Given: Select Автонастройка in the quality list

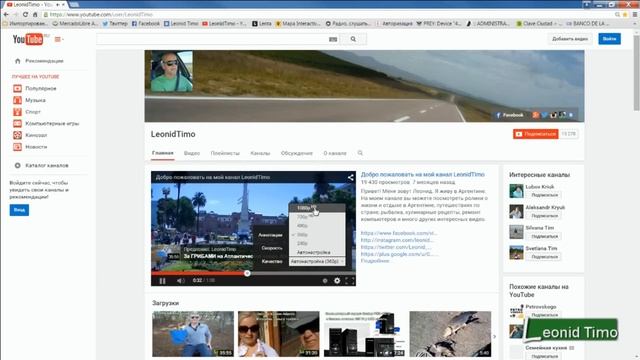Looking at the screenshot, I should pyautogui.click(x=317, y=252).
